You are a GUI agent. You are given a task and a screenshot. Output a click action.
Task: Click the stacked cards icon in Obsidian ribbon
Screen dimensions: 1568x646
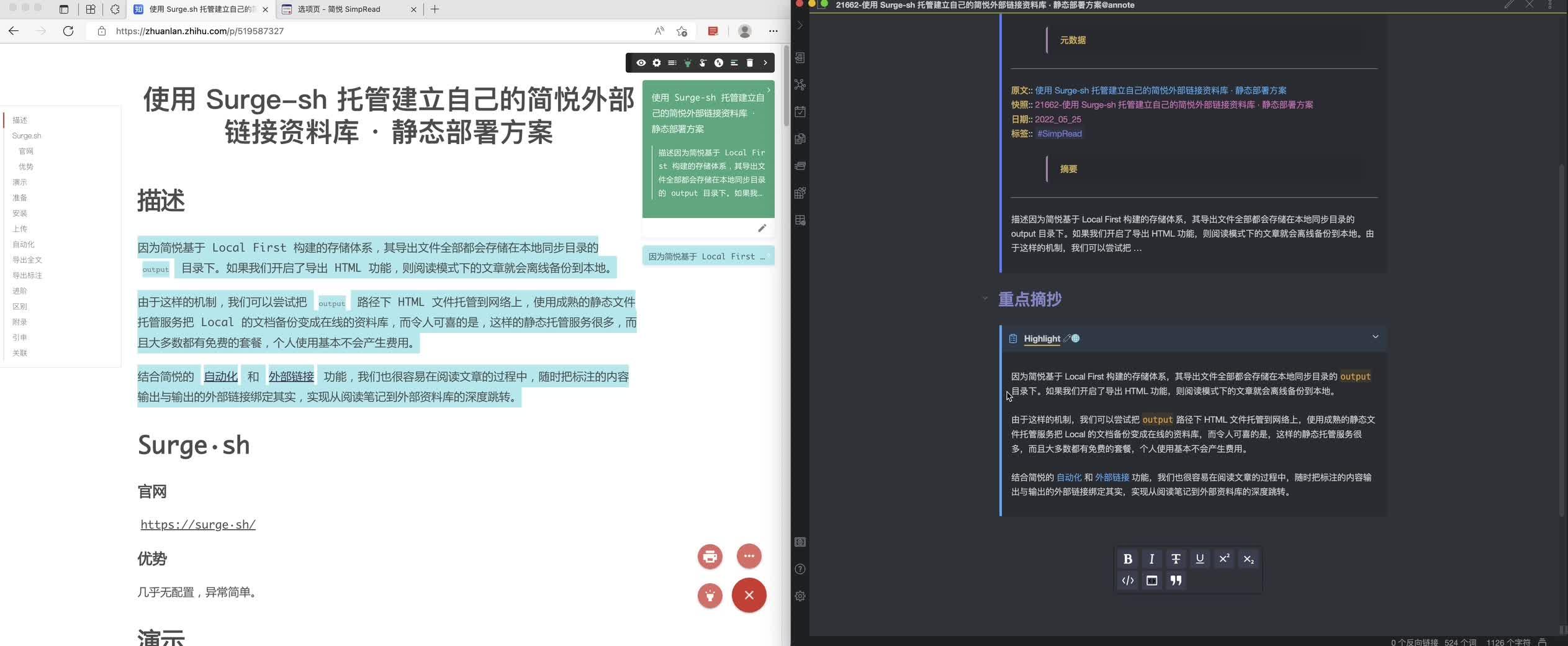coord(800,166)
